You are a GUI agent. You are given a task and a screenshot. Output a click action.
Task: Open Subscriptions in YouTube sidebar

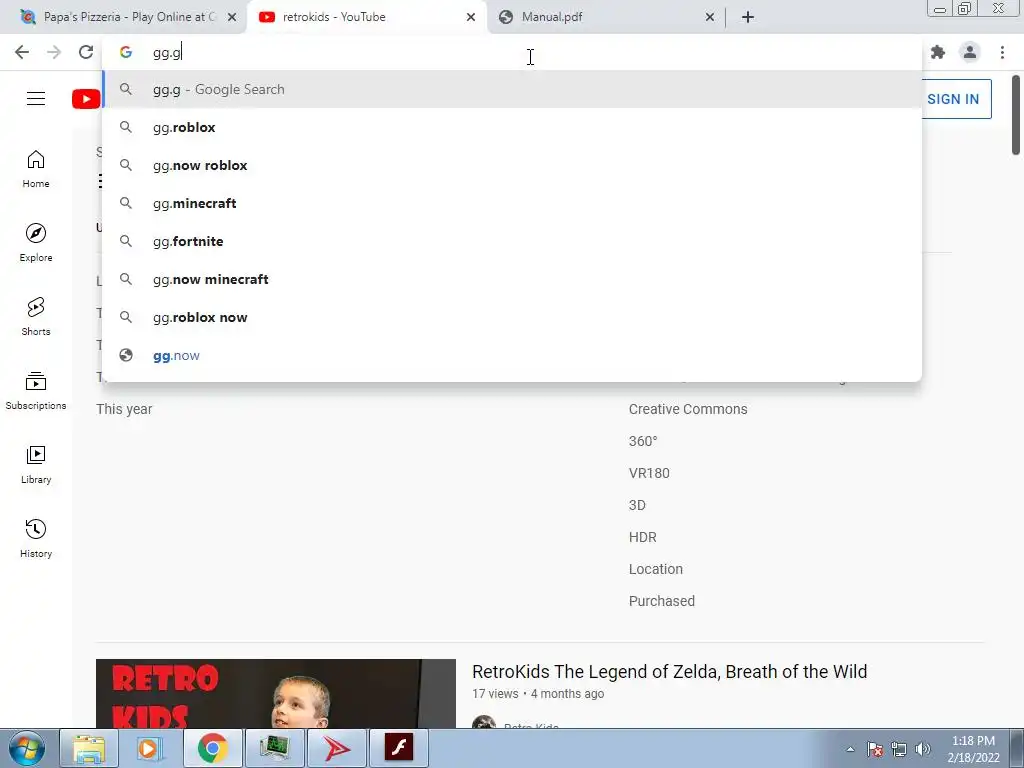(36, 391)
